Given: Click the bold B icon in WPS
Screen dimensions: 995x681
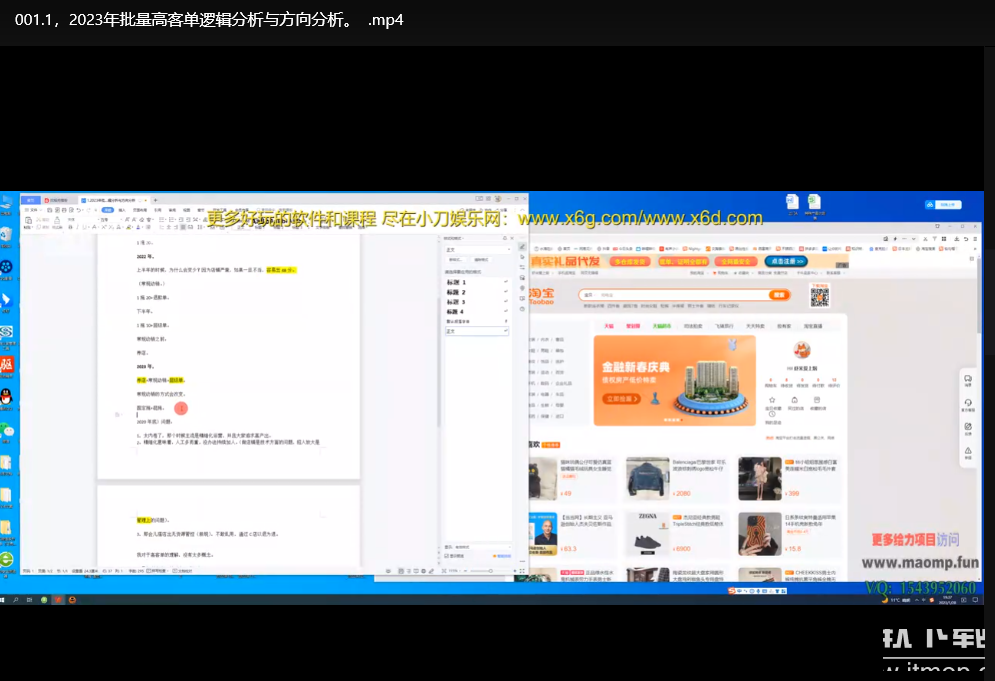Looking at the screenshot, I should [x=70, y=227].
